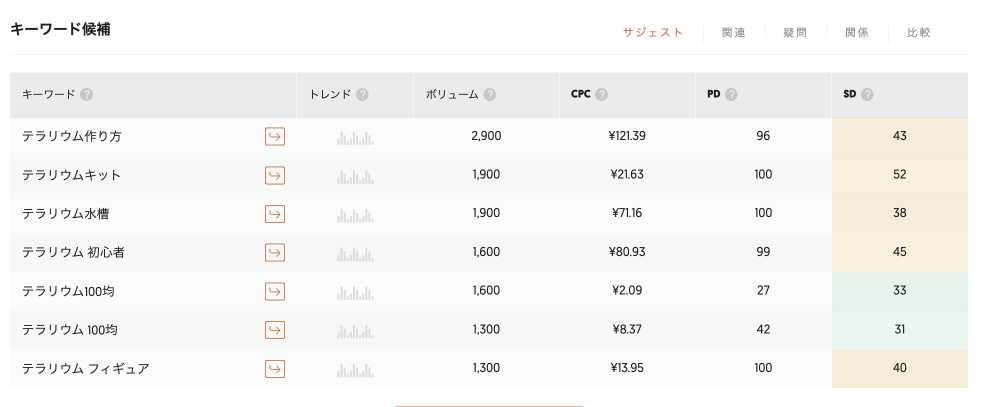982x407 pixels.
Task: Click the SD value 31 cell
Action: 899,329
